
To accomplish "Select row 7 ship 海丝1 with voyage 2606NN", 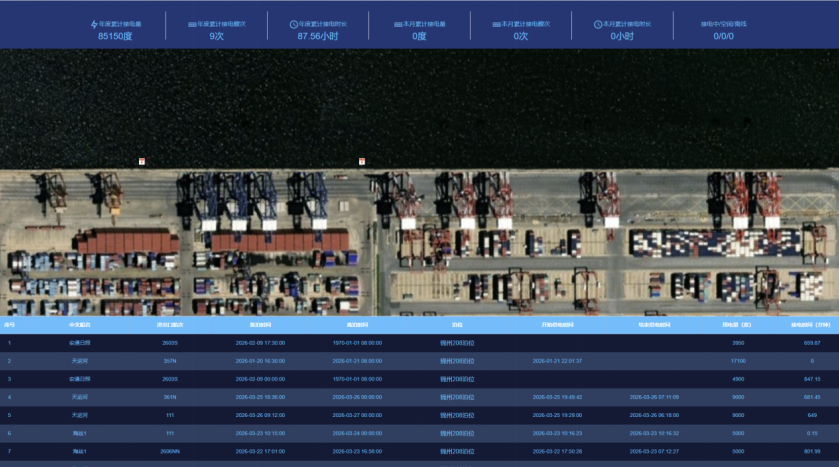I will click(80, 450).
